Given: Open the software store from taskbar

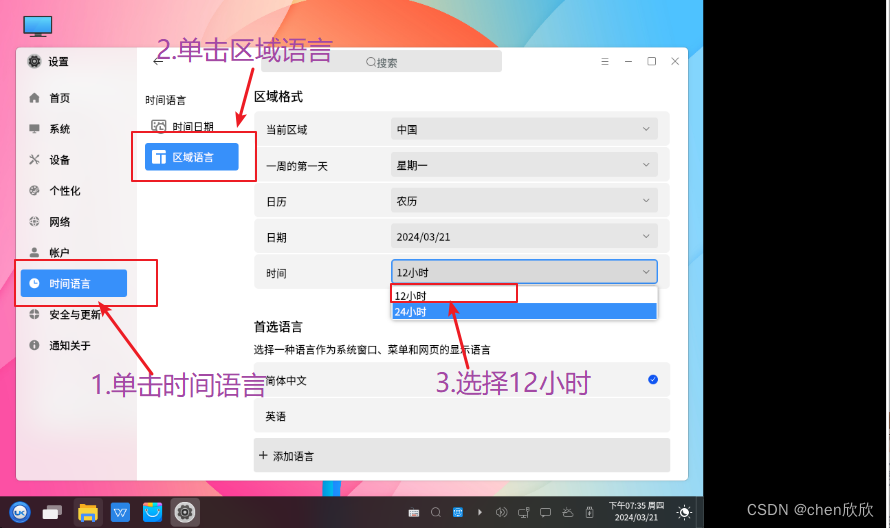Looking at the screenshot, I should click(x=152, y=513).
